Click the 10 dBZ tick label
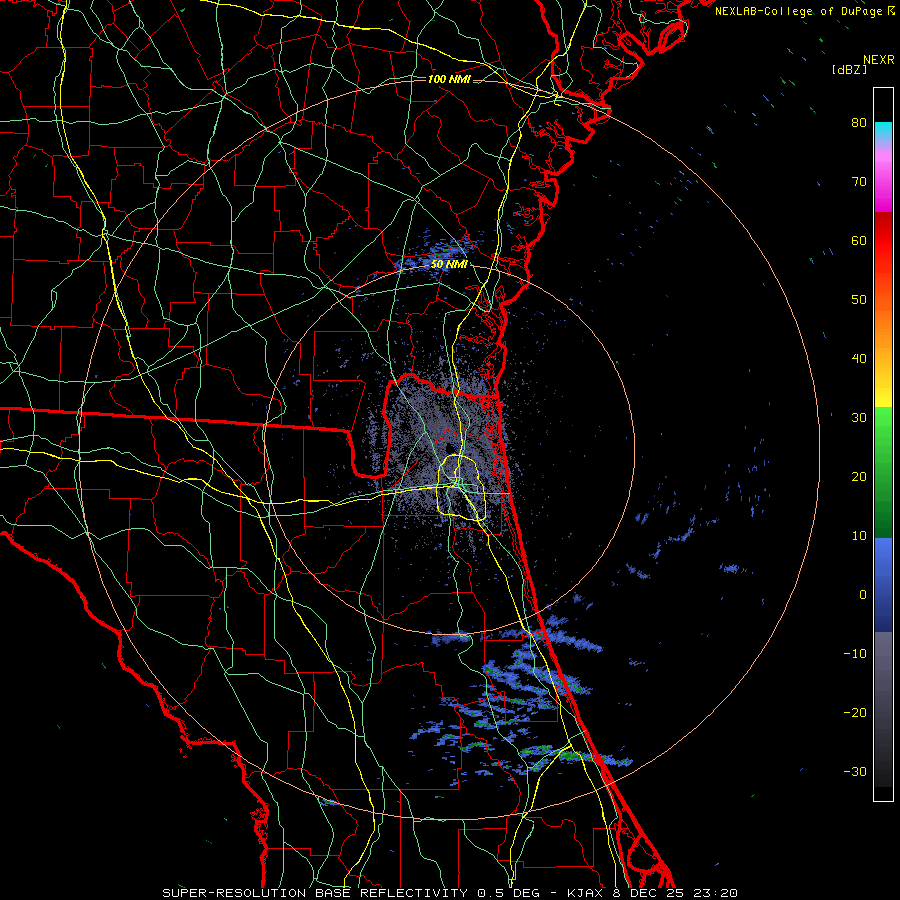Image resolution: width=900 pixels, height=900 pixels. [x=859, y=536]
